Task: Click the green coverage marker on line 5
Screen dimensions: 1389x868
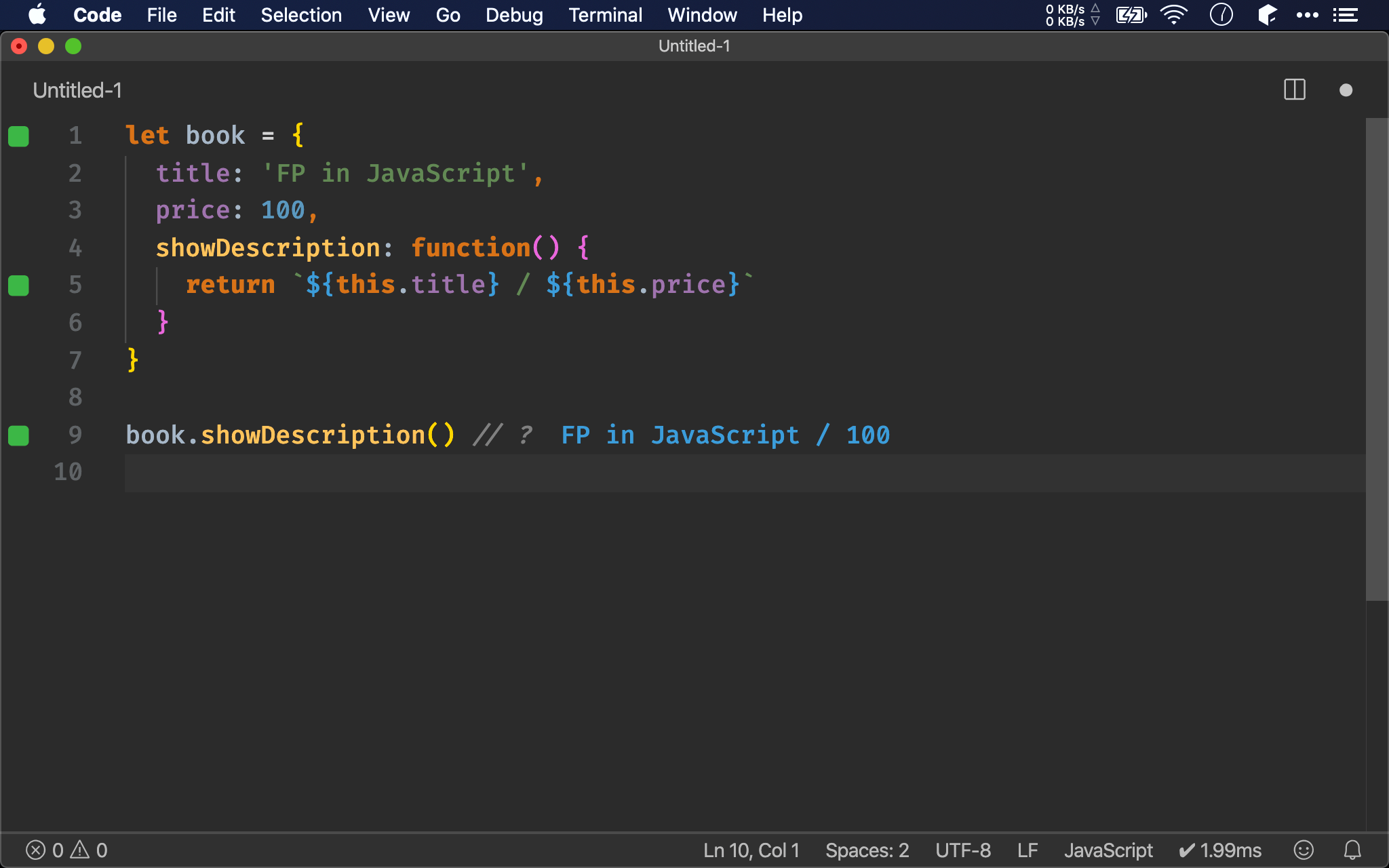Action: tap(18, 285)
